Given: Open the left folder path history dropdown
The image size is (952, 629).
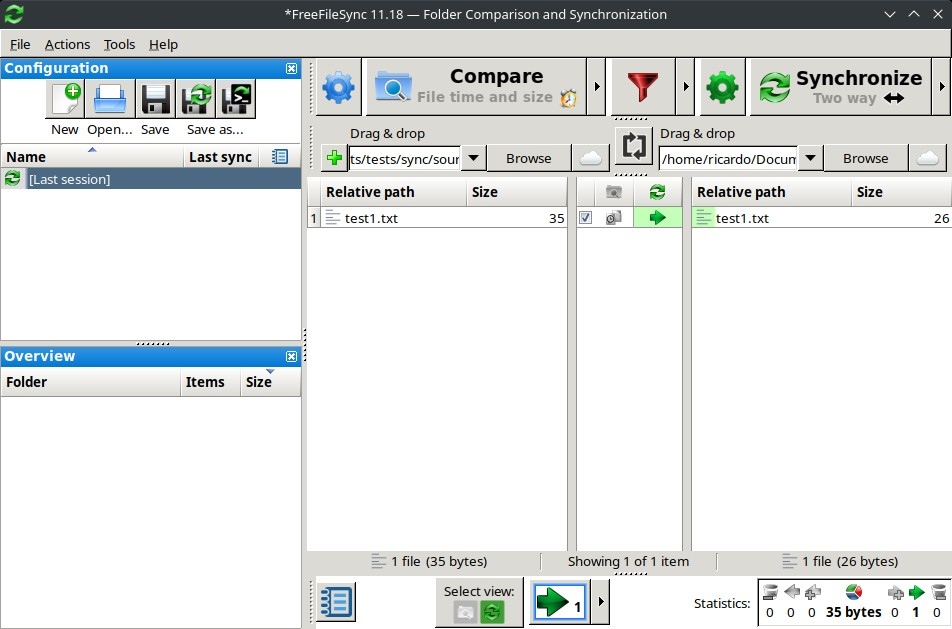Looking at the screenshot, I should [474, 158].
